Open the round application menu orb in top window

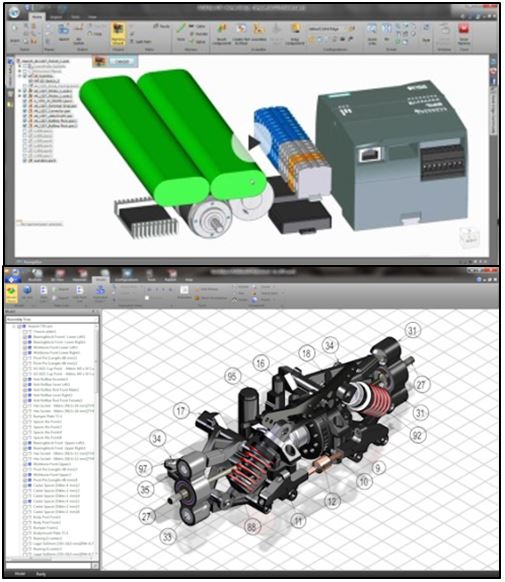coord(14,12)
